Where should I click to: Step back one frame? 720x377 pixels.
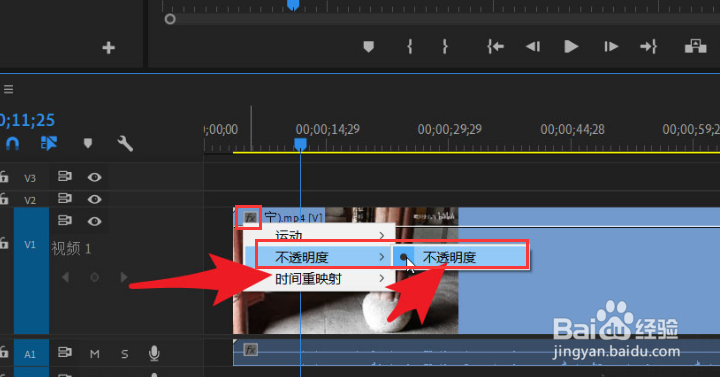tap(533, 46)
